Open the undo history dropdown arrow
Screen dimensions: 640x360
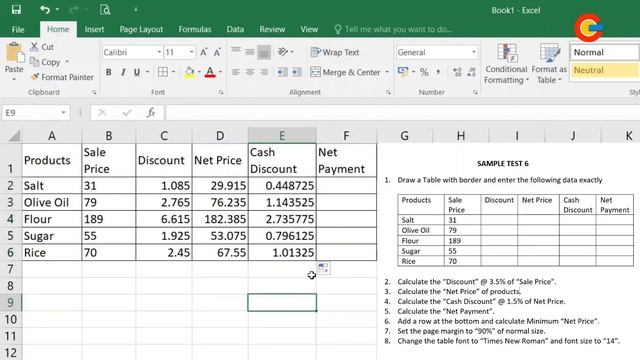[57, 9]
